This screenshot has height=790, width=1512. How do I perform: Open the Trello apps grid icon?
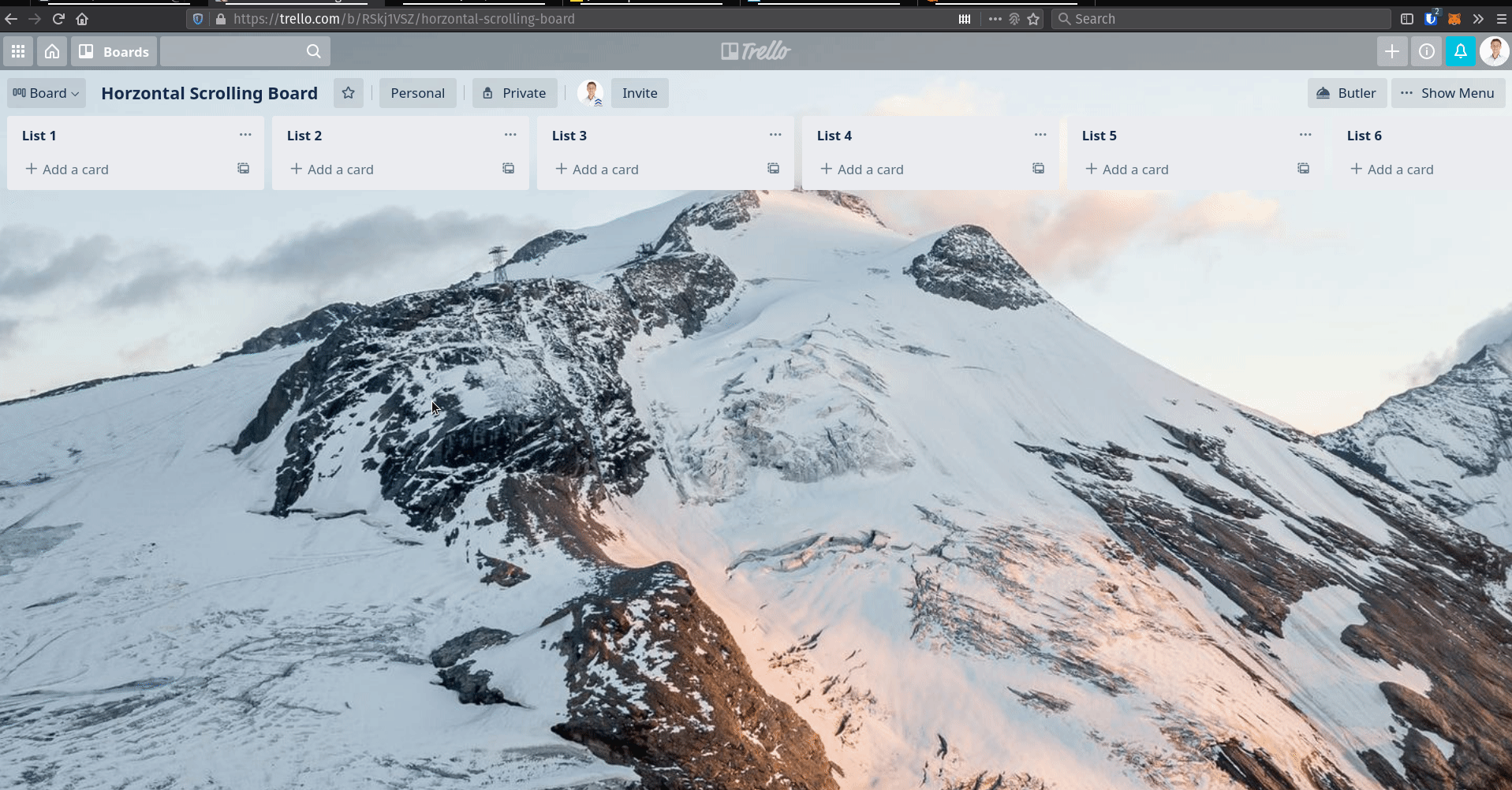pyautogui.click(x=17, y=50)
